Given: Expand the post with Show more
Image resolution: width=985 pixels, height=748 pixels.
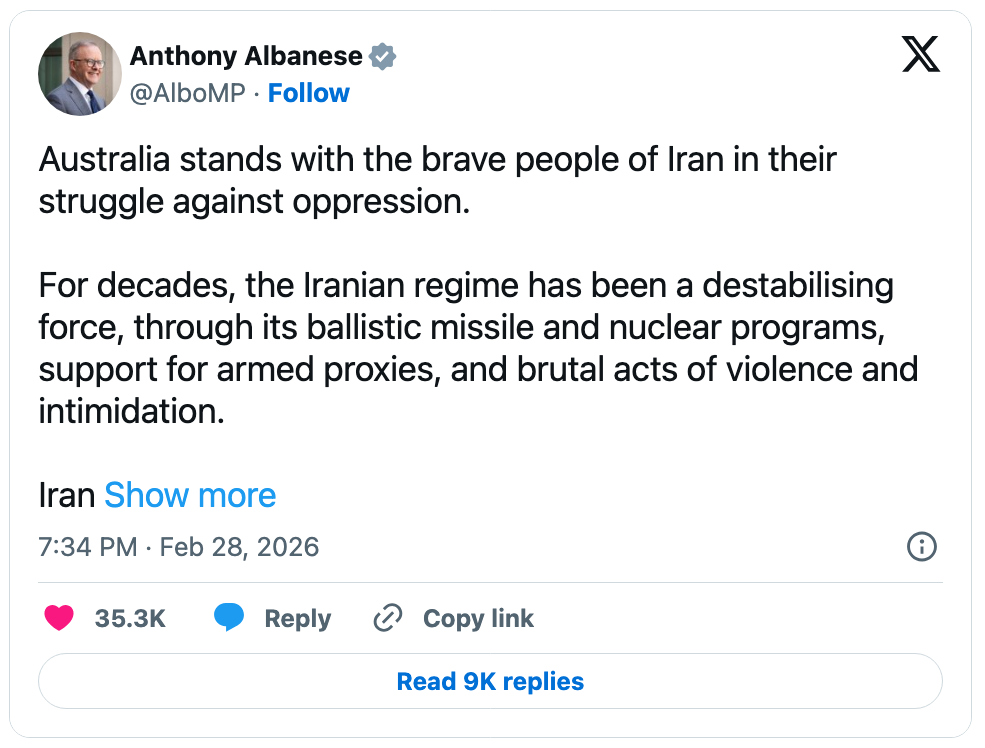Looking at the screenshot, I should point(190,495).
